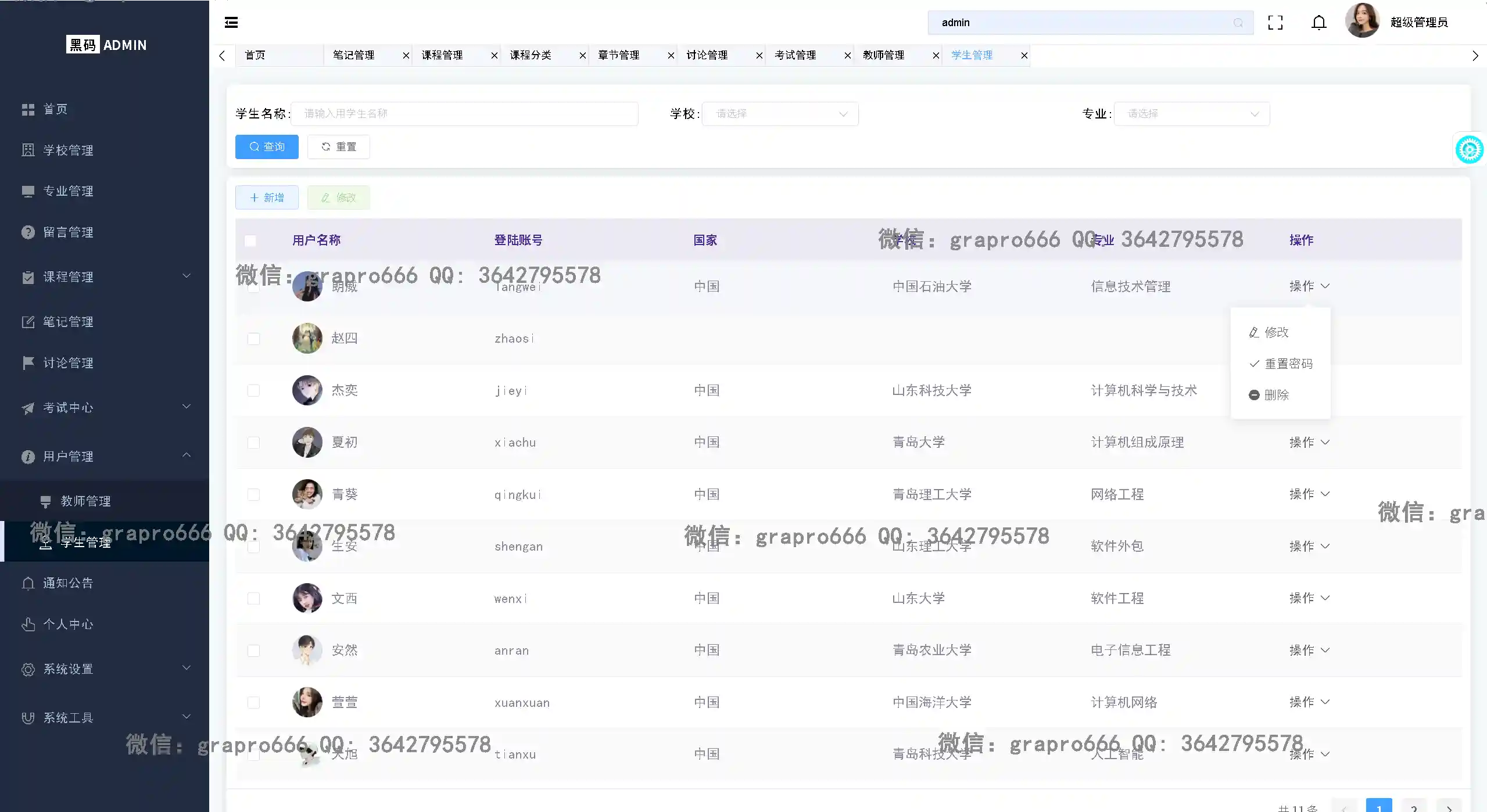Toggle the sidebar hamburger menu icon
This screenshot has width=1487, height=812.
(231, 23)
